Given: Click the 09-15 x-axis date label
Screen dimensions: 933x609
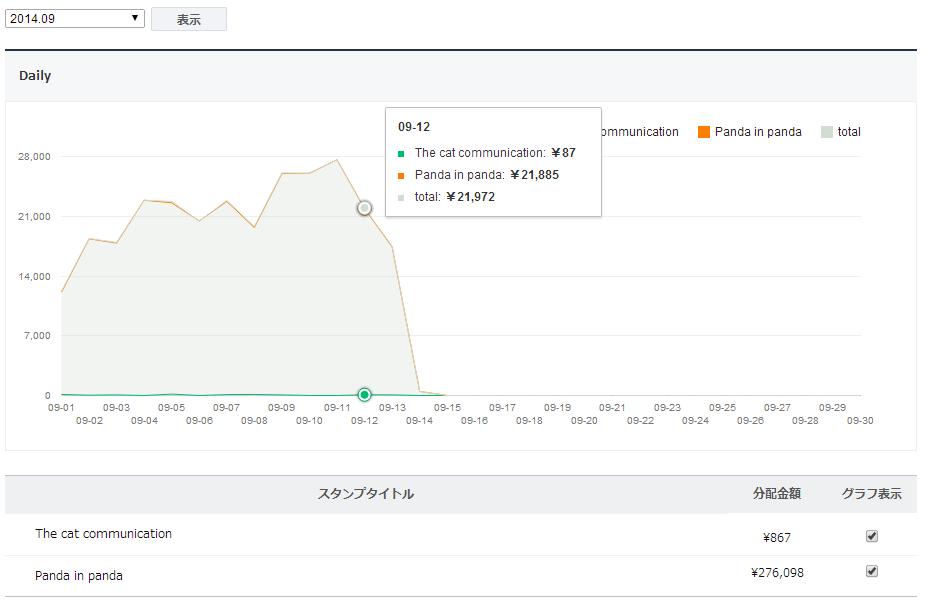Looking at the screenshot, I should pyautogui.click(x=447, y=408).
